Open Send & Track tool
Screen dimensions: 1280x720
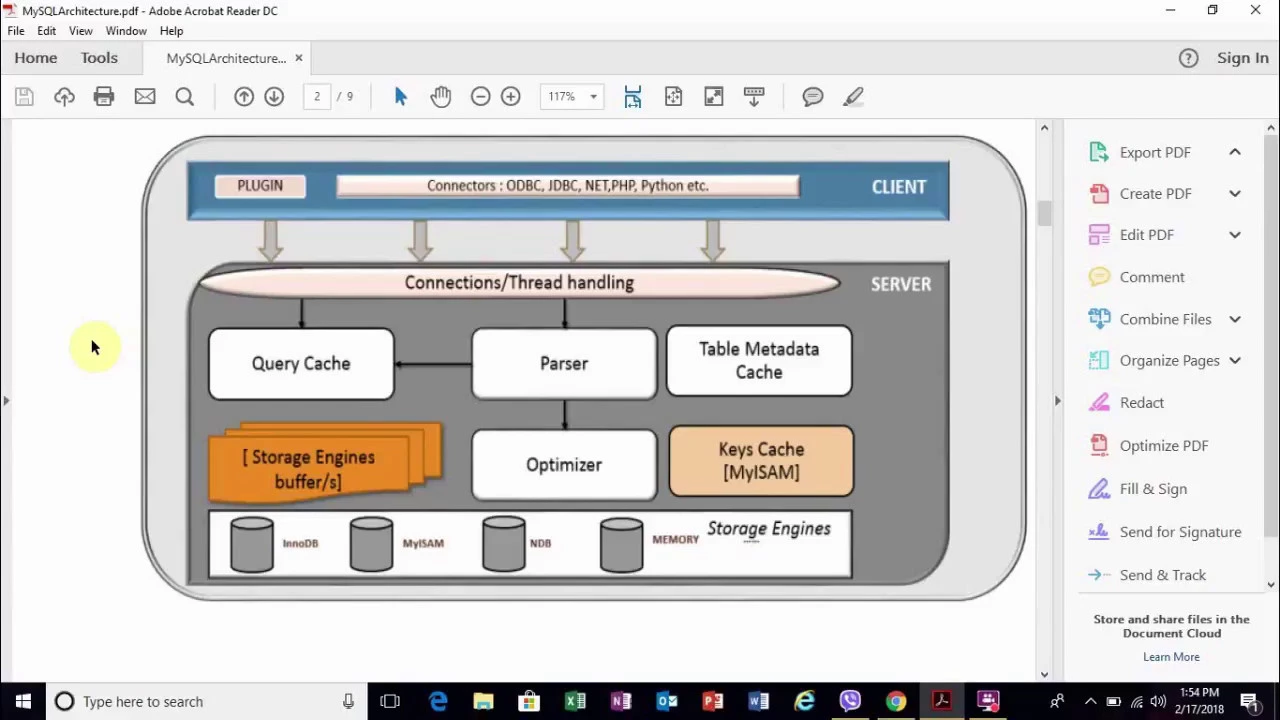pyautogui.click(x=1163, y=575)
